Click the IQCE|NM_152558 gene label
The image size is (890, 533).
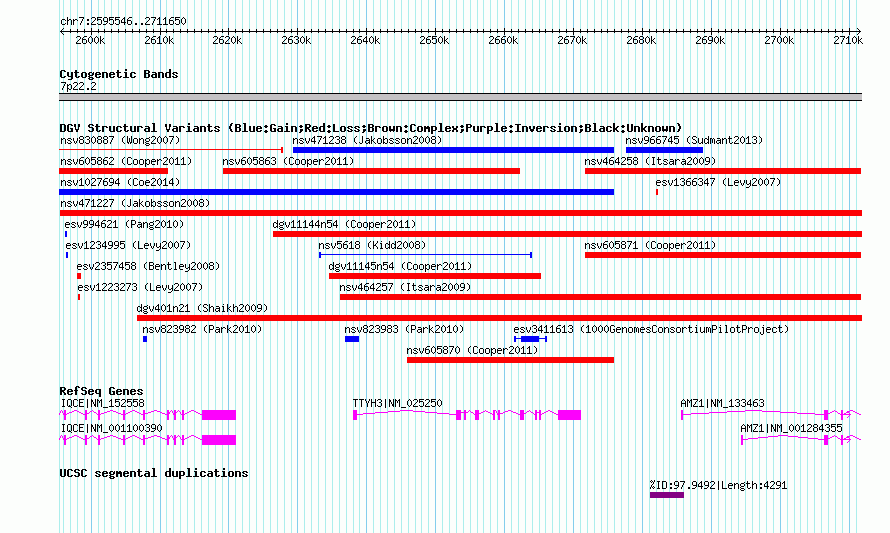pyautogui.click(x=103, y=404)
